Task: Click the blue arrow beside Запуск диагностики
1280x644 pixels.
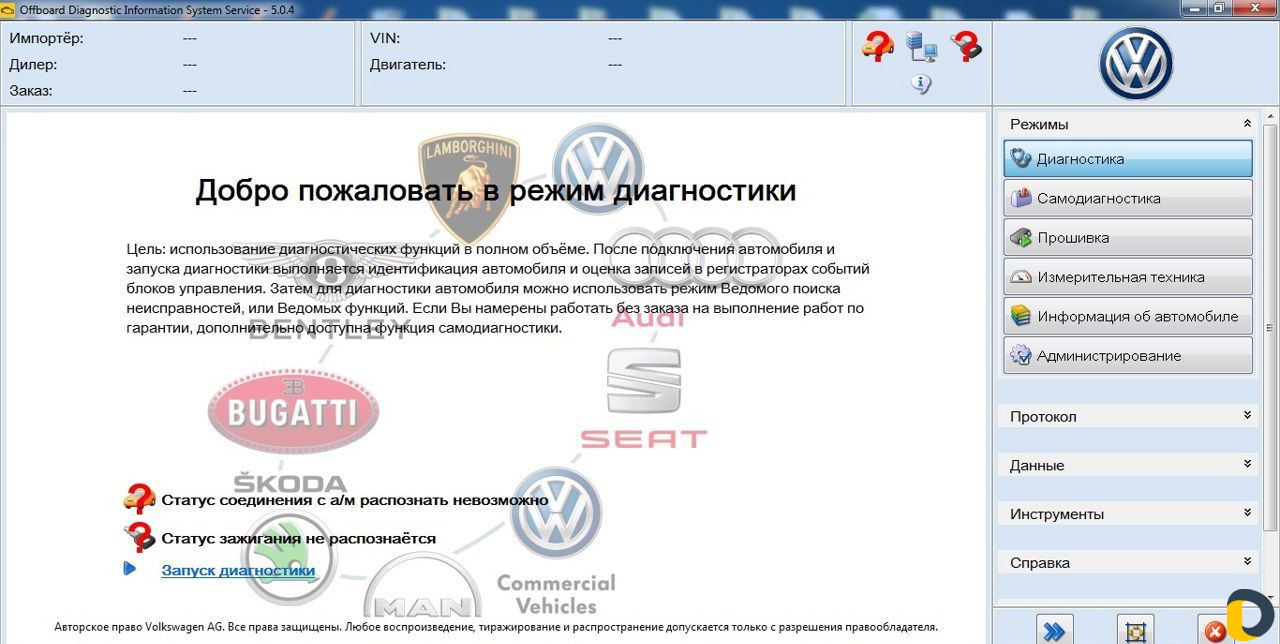Action: pyautogui.click(x=129, y=569)
